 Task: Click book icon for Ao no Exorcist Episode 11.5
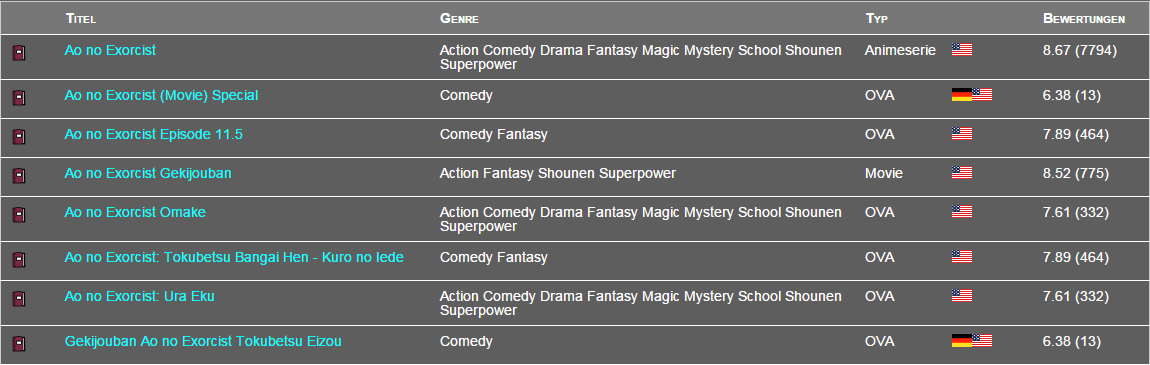[19, 137]
